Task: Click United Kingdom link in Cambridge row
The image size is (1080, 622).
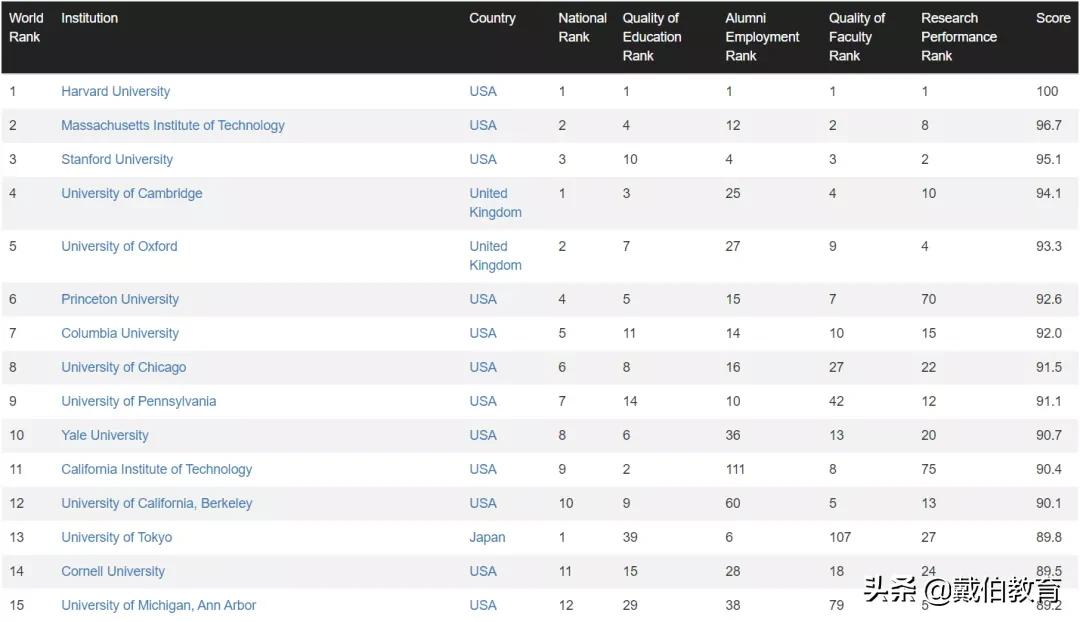Action: point(495,203)
